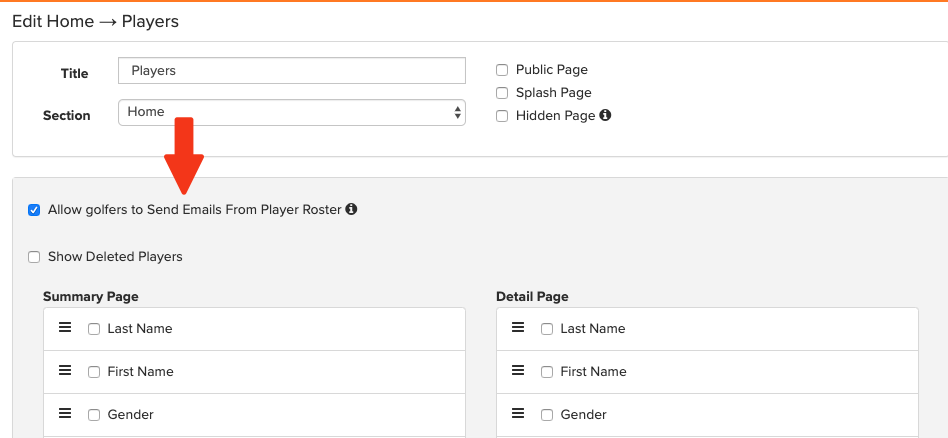Click info icon next to Player Roster emails option
The image size is (948, 438).
pos(351,209)
